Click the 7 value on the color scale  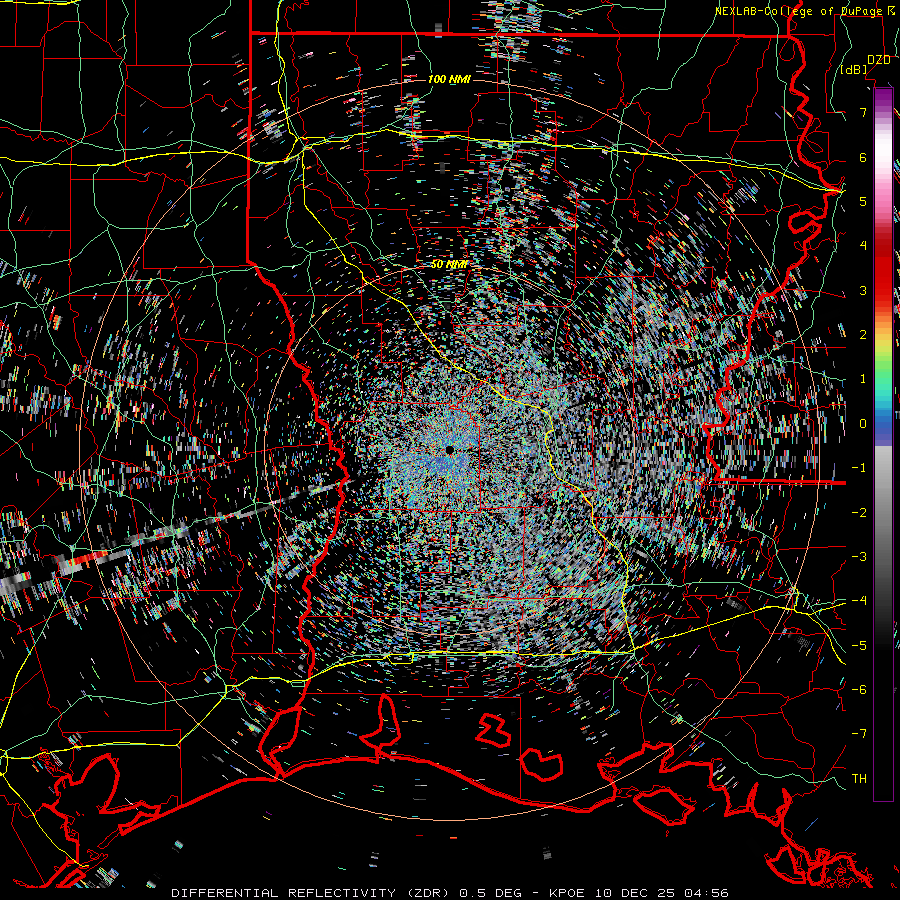pos(863,112)
